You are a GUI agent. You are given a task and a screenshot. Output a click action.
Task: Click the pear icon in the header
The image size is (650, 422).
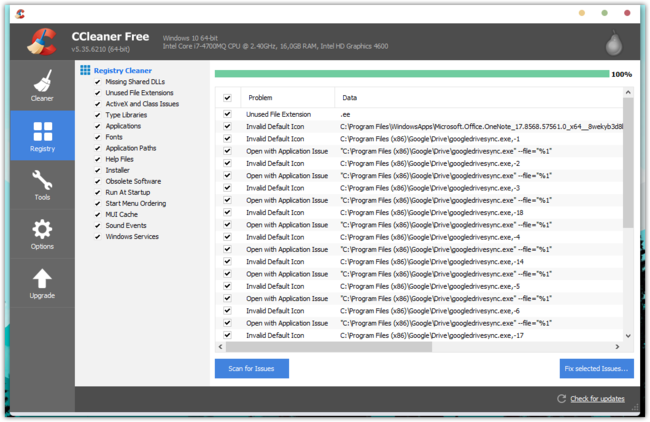[614, 42]
